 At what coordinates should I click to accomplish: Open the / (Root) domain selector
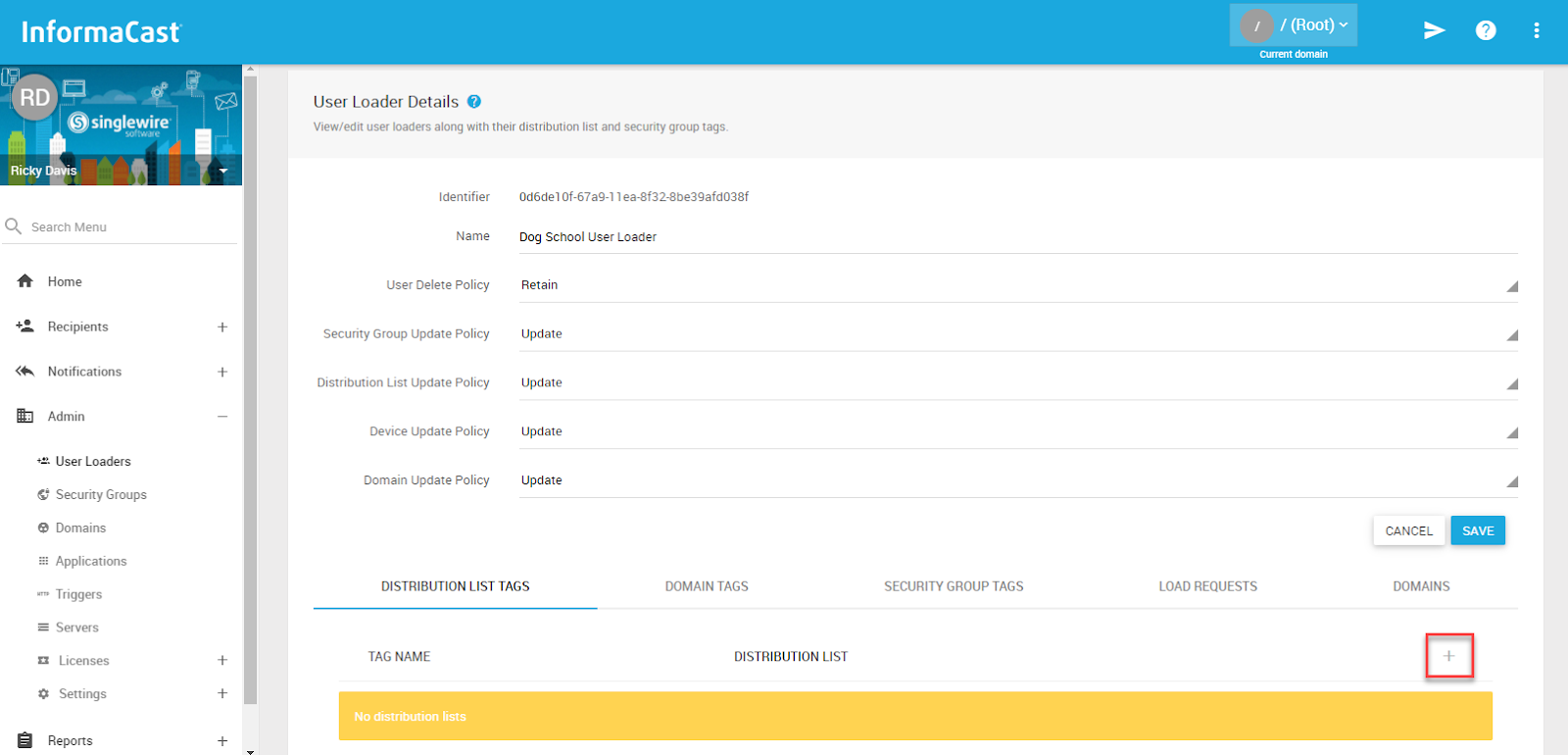click(x=1294, y=25)
